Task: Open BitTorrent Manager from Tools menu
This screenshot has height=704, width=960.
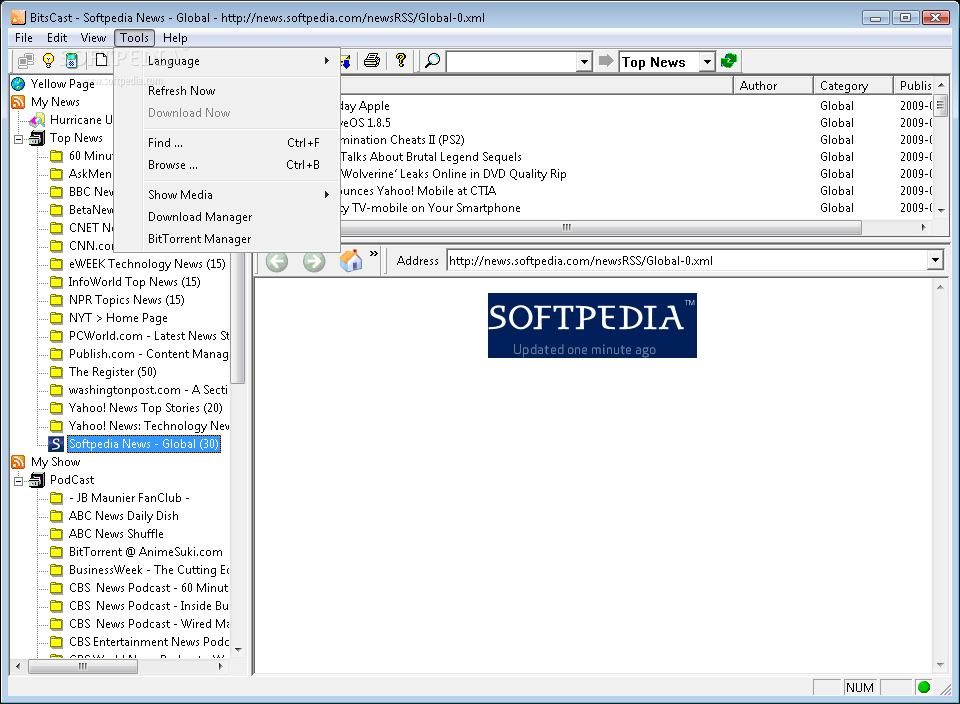Action: coord(227,239)
